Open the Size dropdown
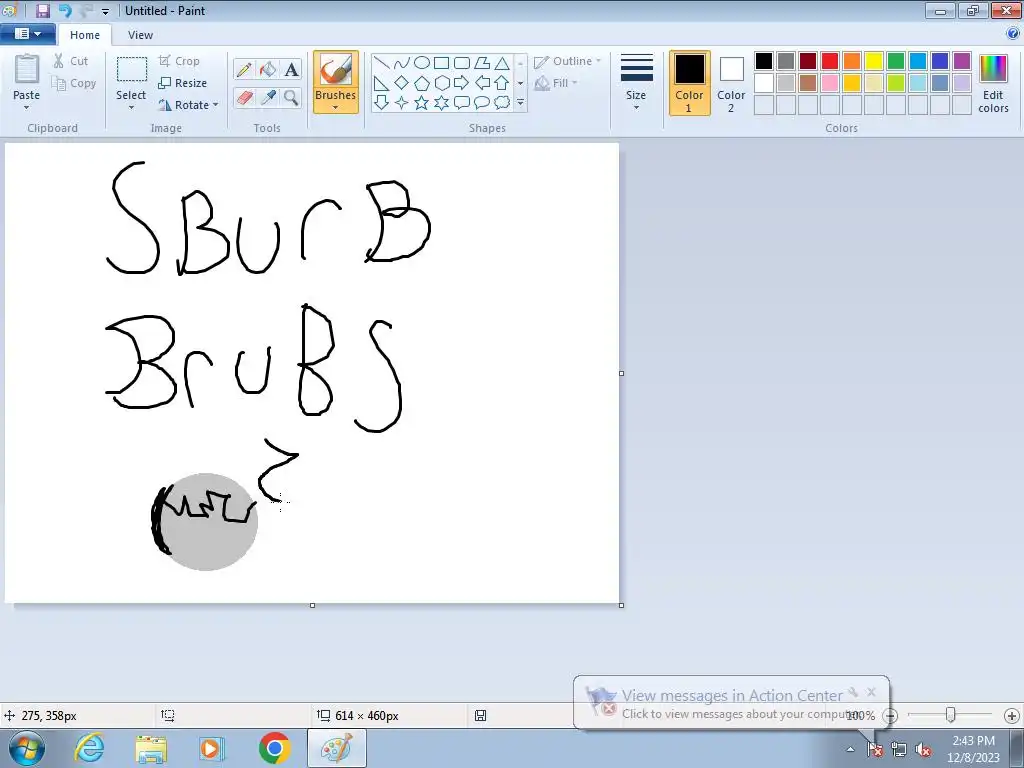This screenshot has height=768, width=1024. (636, 83)
